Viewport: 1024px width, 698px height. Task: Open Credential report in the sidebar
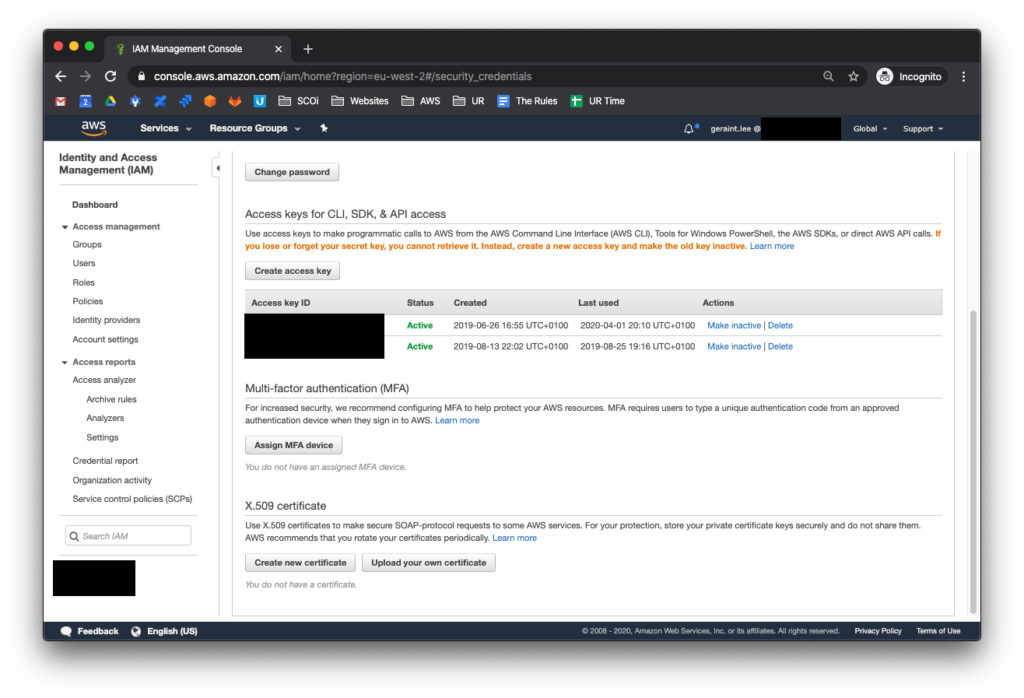pyautogui.click(x=105, y=461)
